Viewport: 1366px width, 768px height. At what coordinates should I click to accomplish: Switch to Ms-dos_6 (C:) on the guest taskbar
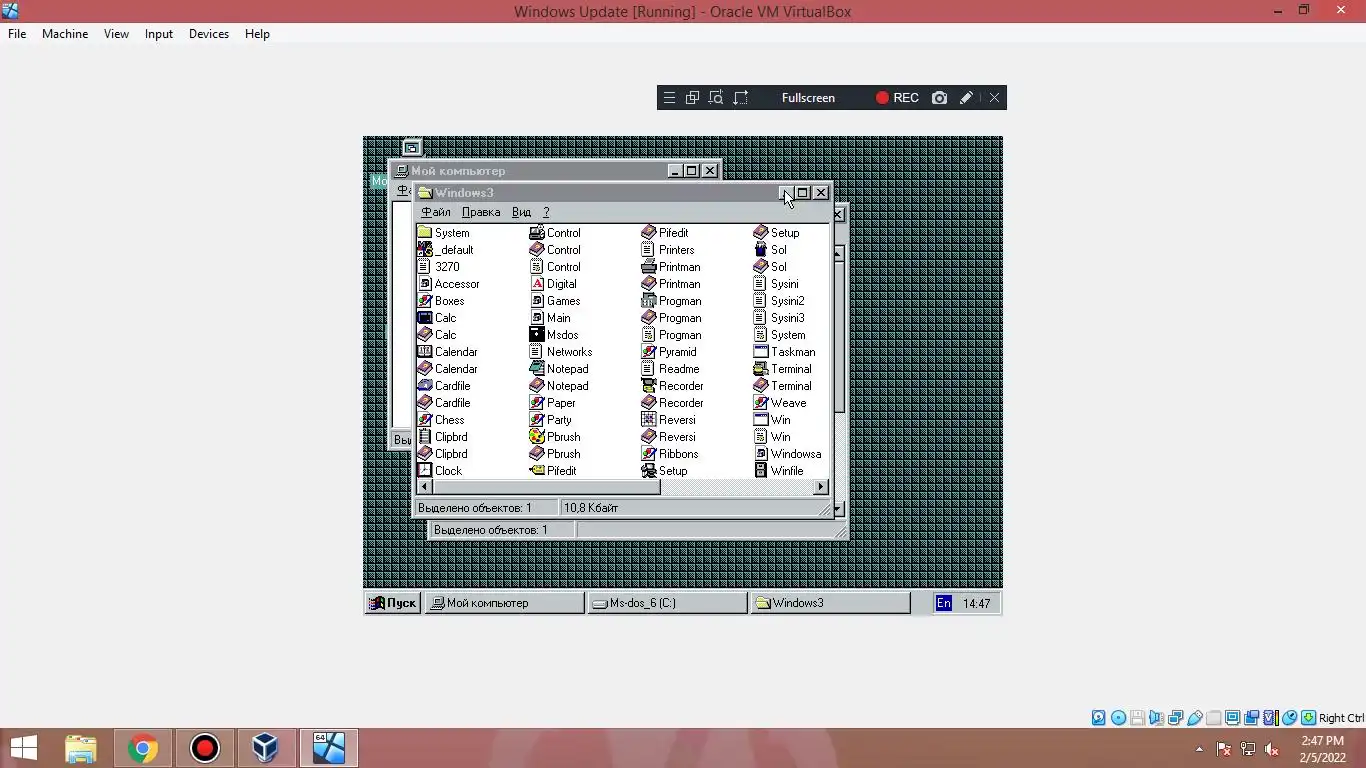click(668, 603)
